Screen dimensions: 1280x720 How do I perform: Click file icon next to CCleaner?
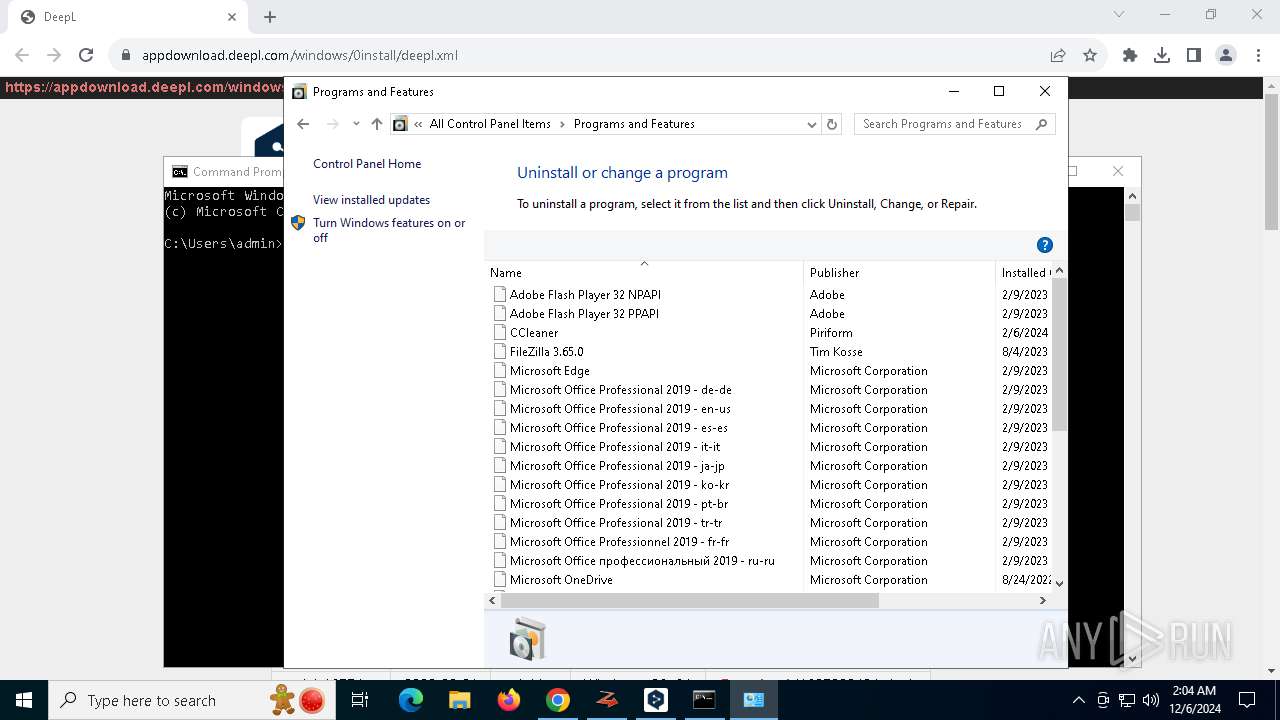pyautogui.click(x=500, y=333)
